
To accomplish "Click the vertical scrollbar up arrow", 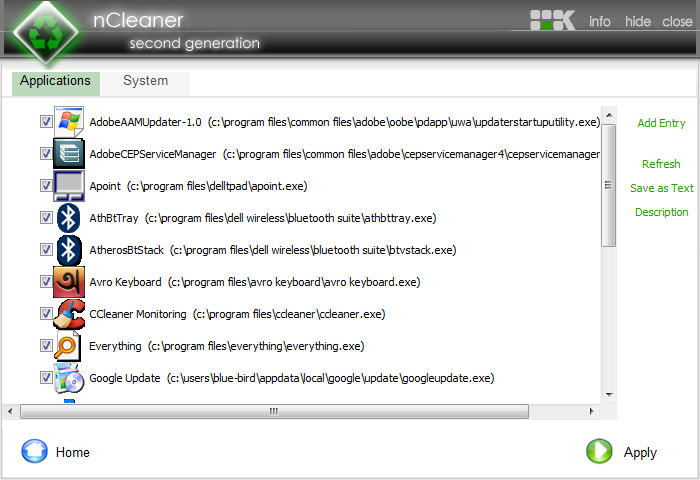I will pos(608,115).
